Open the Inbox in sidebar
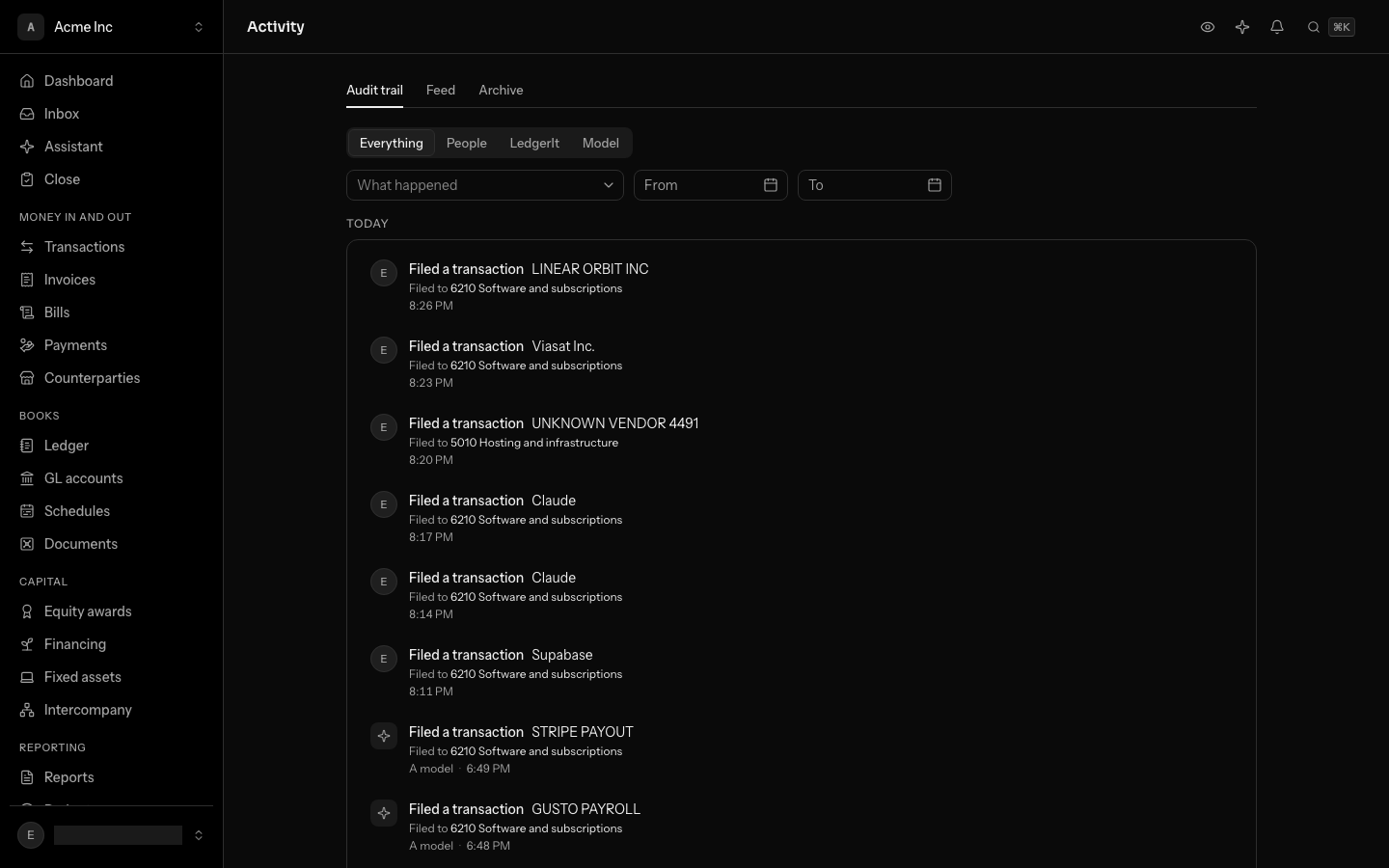Image resolution: width=1389 pixels, height=868 pixels. [x=111, y=114]
